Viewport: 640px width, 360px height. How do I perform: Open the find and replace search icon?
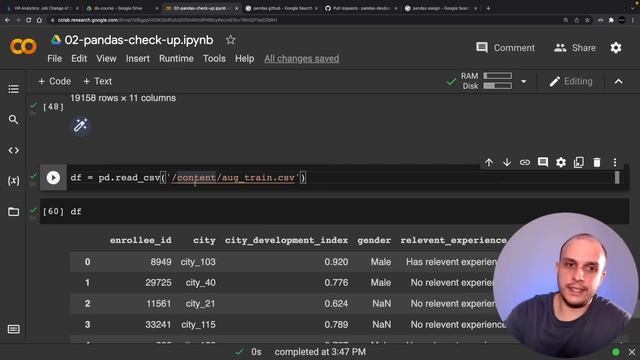point(13,120)
